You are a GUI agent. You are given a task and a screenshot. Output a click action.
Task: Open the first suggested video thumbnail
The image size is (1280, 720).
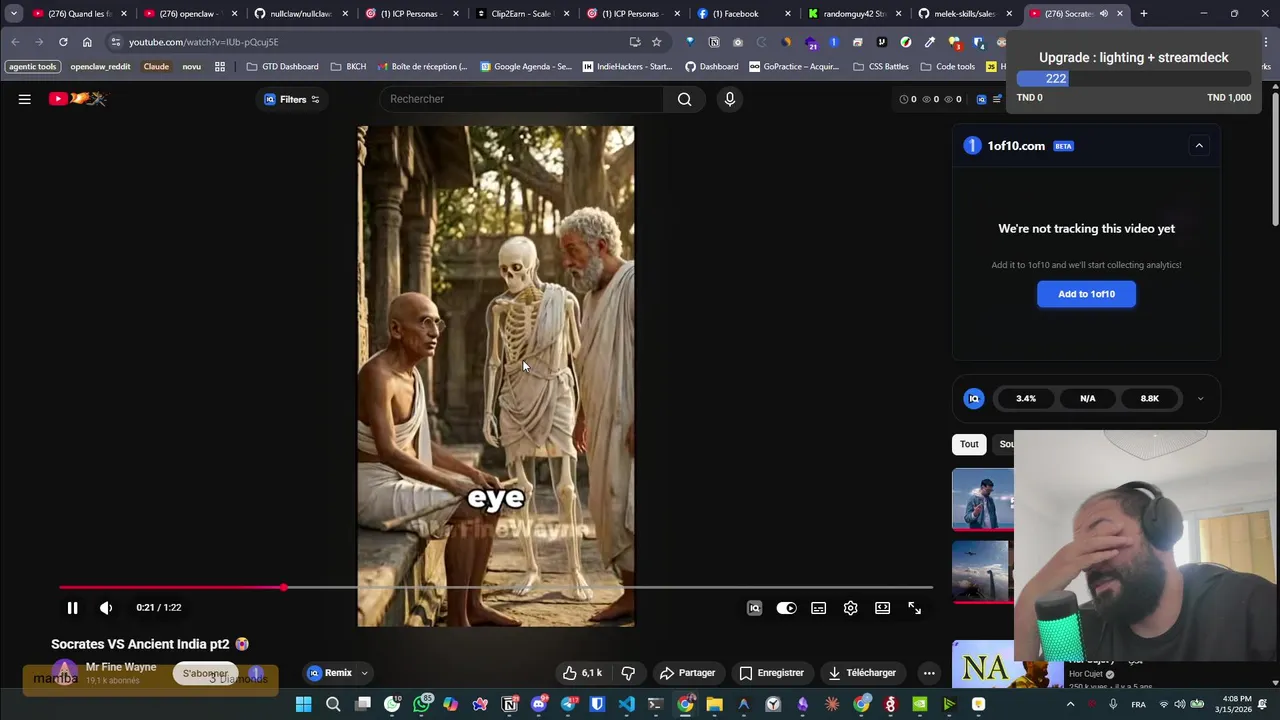983,499
